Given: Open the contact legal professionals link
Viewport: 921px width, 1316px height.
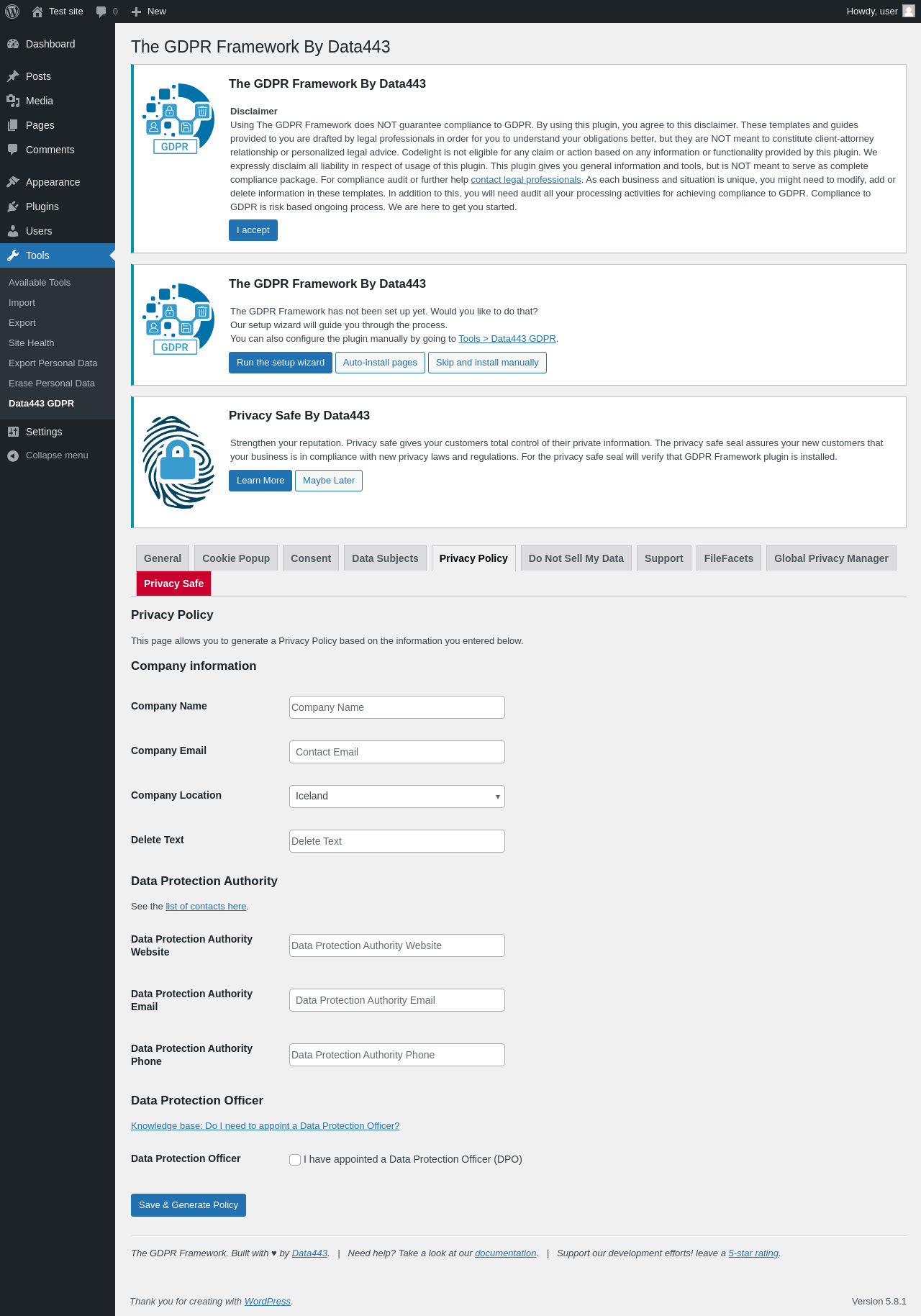Looking at the screenshot, I should [526, 180].
